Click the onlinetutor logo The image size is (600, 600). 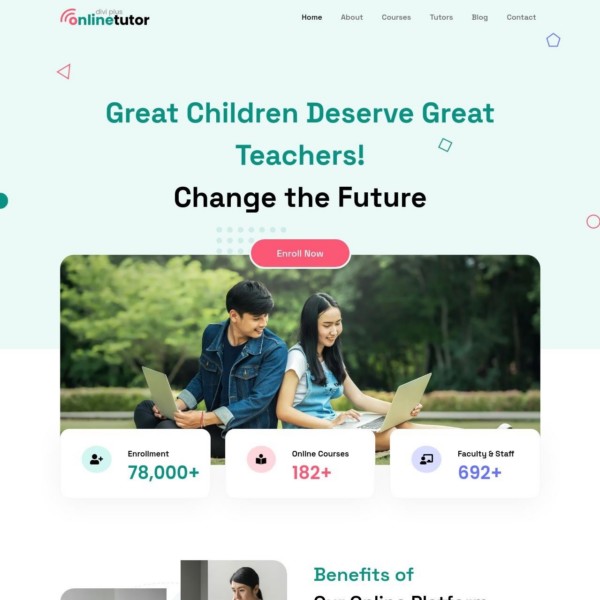pos(104,18)
